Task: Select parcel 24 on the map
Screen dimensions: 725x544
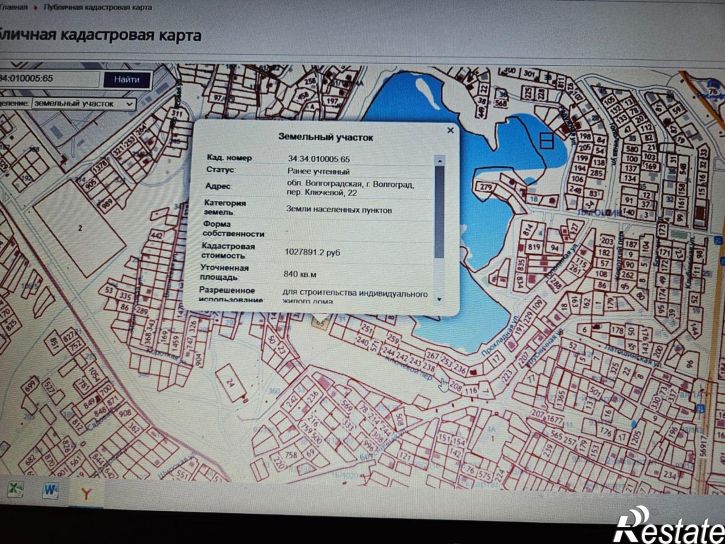Action: click(230, 382)
